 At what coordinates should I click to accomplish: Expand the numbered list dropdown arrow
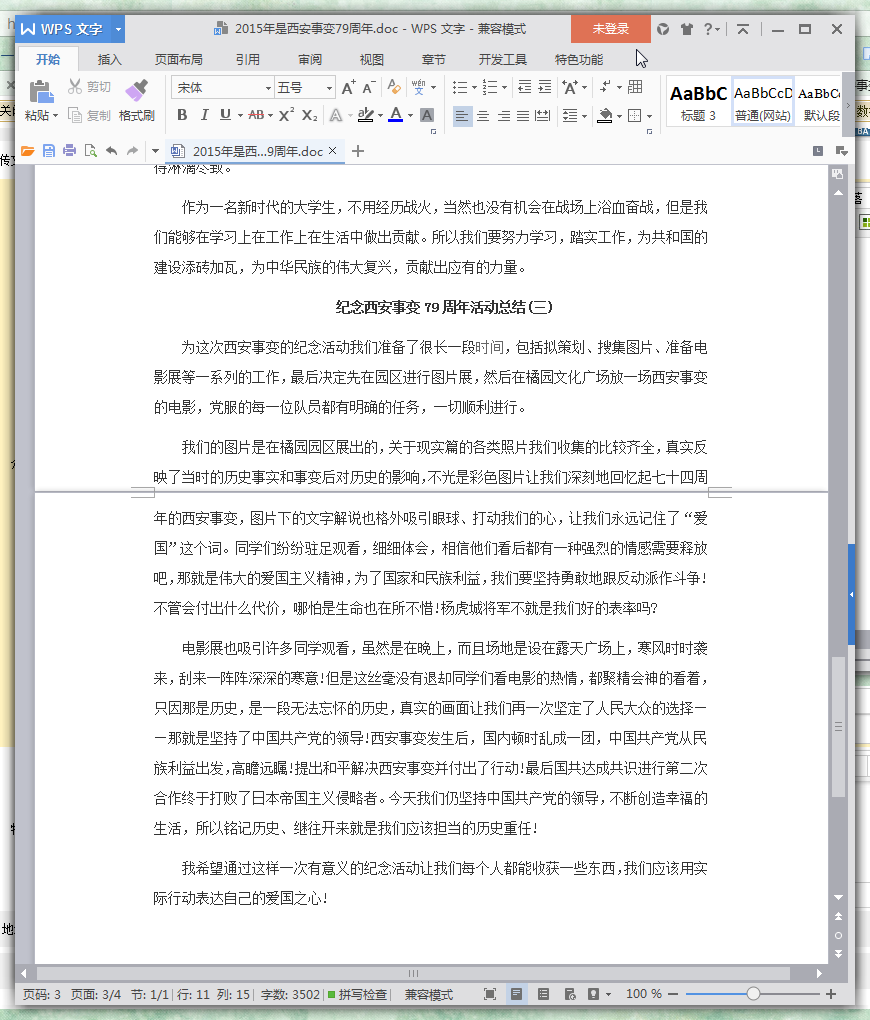pos(504,88)
